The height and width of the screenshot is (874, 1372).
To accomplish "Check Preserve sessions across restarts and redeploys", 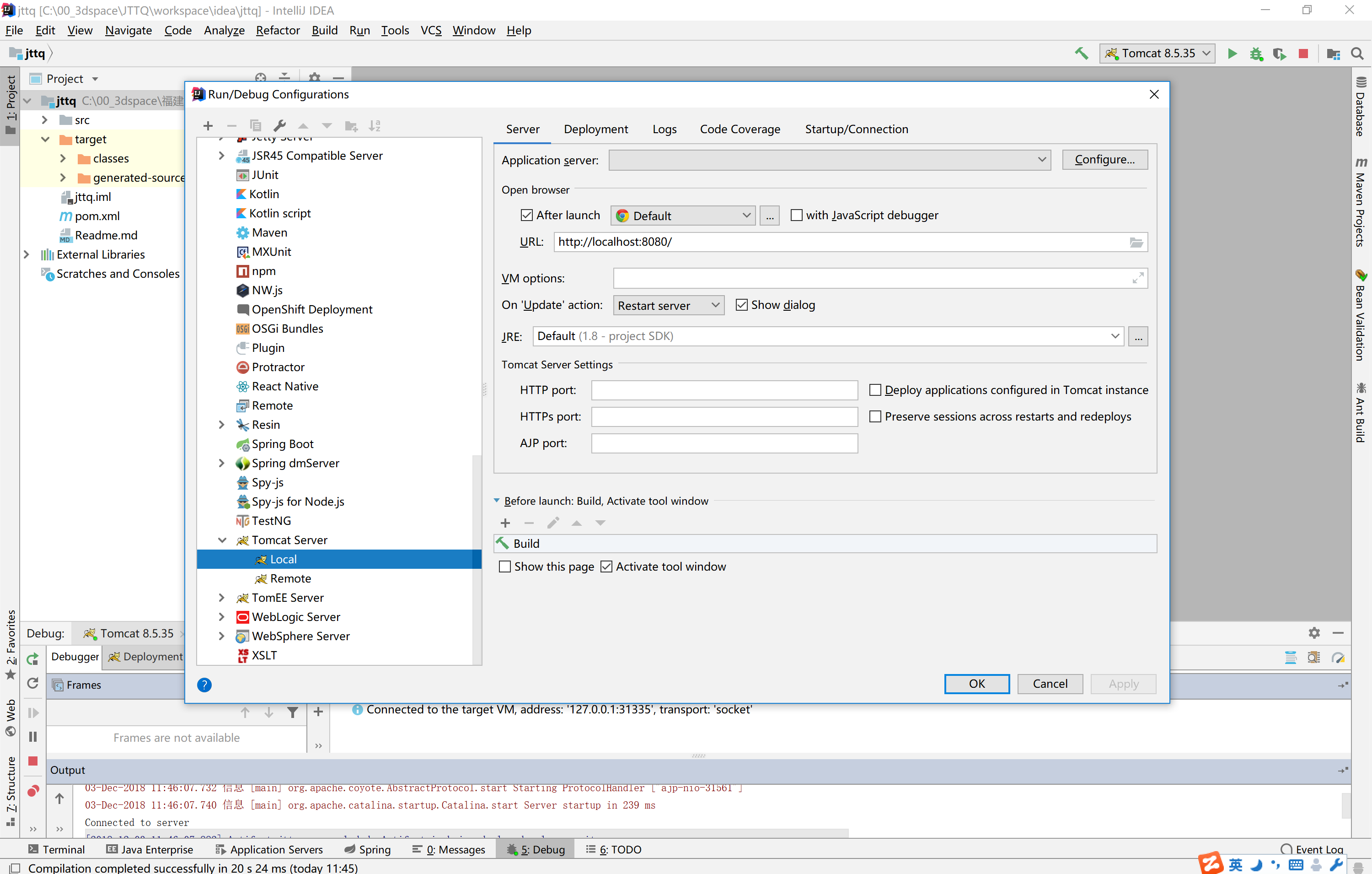I will pos(875,417).
